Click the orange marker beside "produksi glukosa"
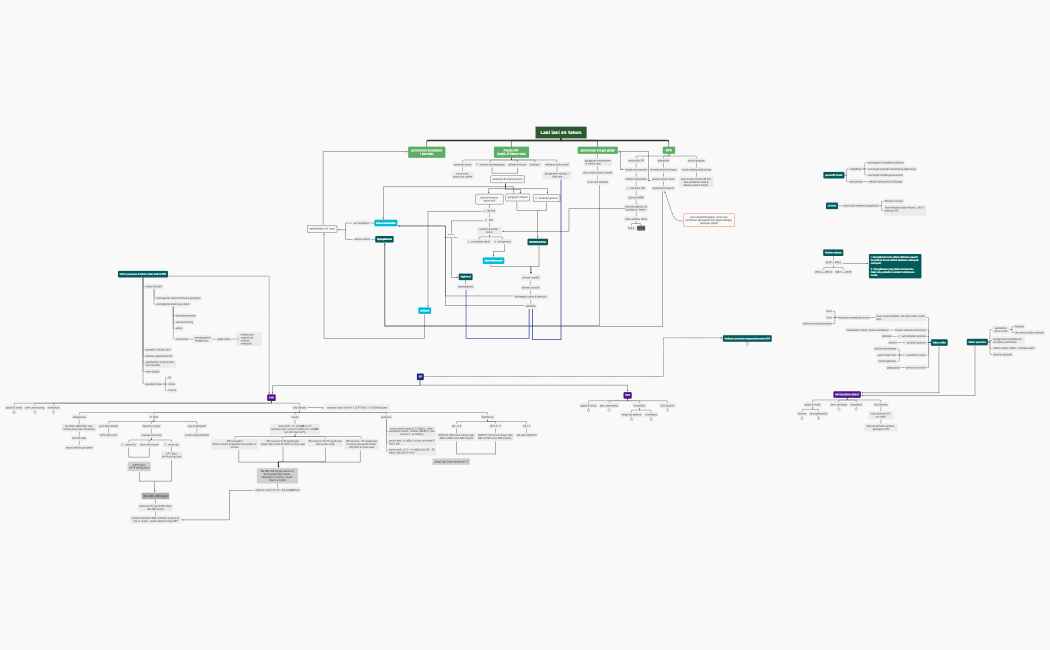This screenshot has width=1050, height=650. (535, 198)
